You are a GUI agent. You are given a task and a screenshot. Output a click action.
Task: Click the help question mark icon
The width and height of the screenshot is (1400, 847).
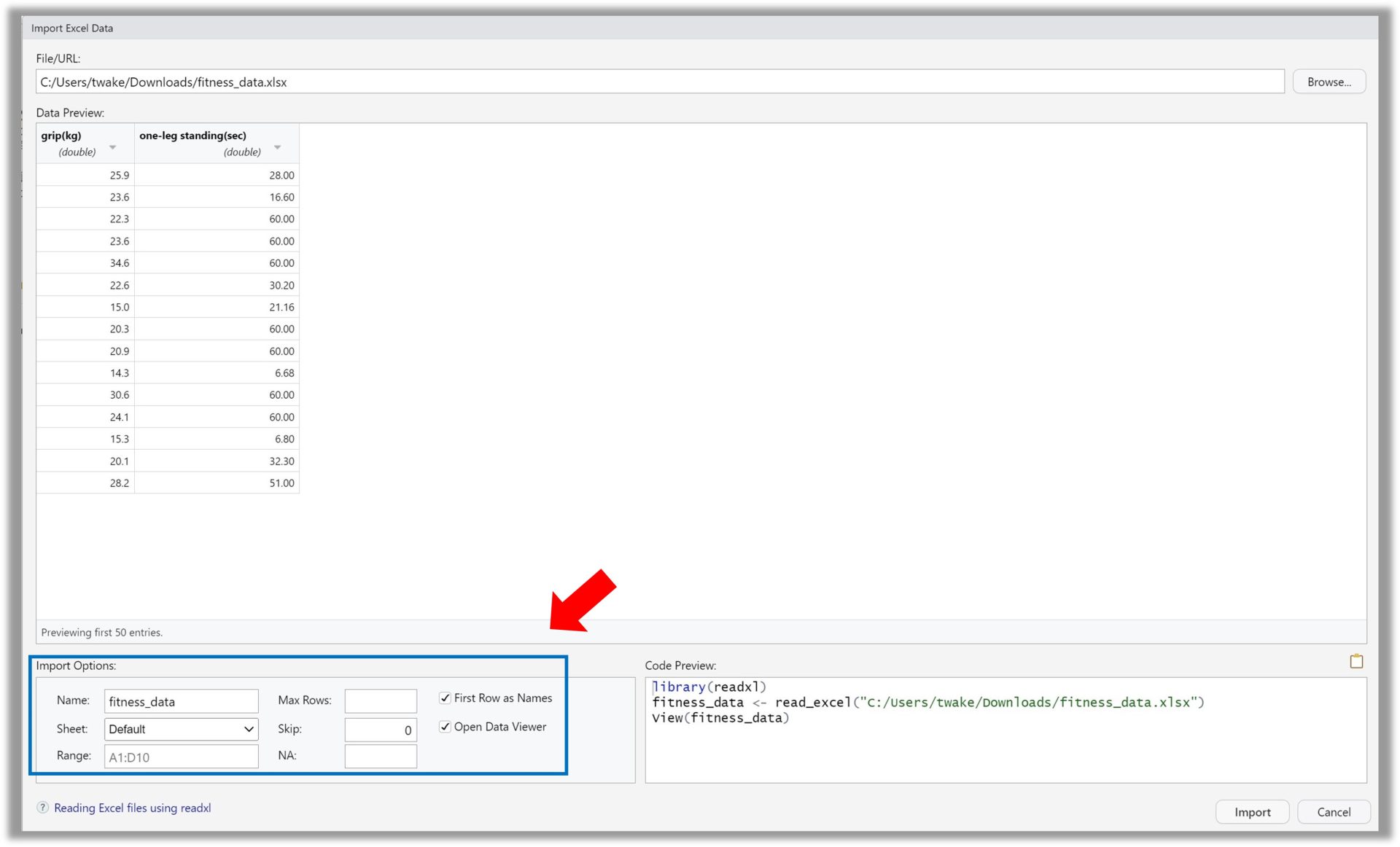click(x=42, y=808)
